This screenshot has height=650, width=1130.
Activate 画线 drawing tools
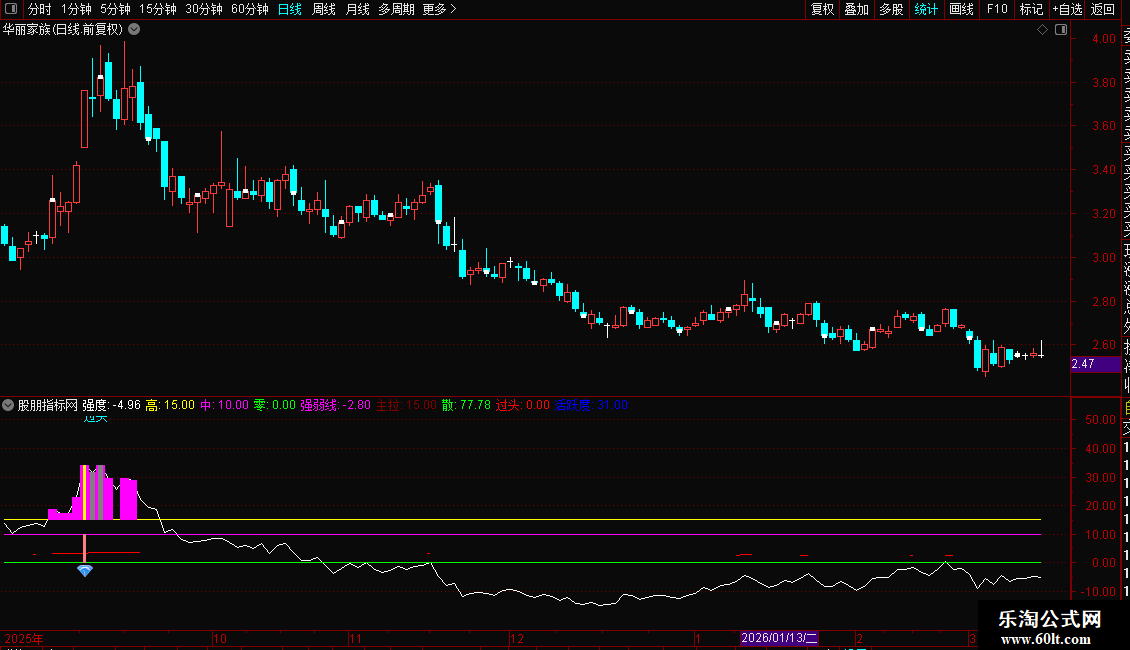tap(961, 9)
